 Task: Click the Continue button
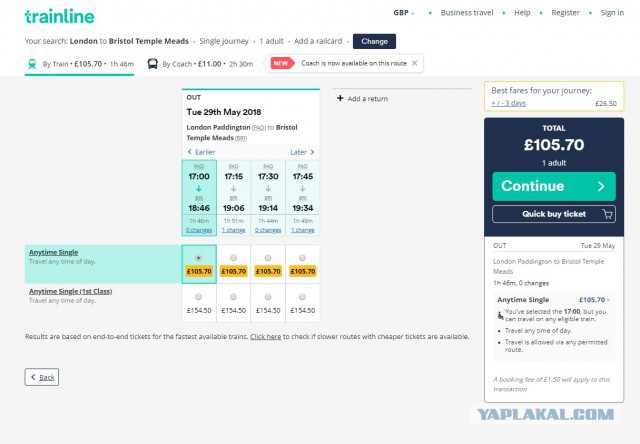click(554, 186)
